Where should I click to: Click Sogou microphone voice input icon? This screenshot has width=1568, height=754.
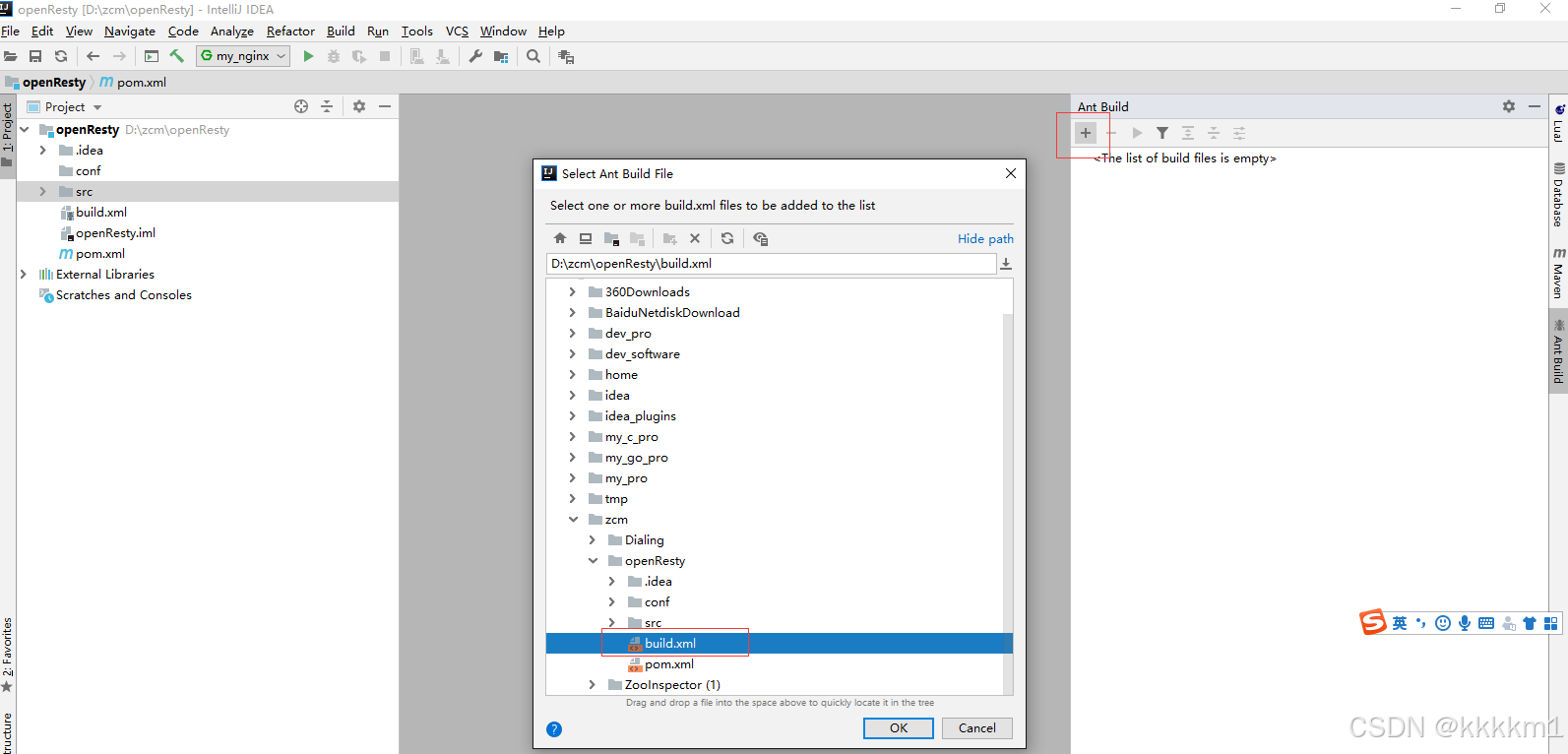(1465, 623)
